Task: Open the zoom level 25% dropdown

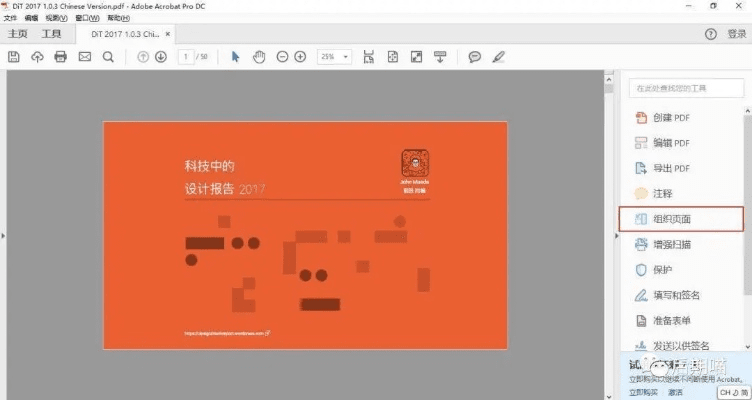Action: point(334,57)
